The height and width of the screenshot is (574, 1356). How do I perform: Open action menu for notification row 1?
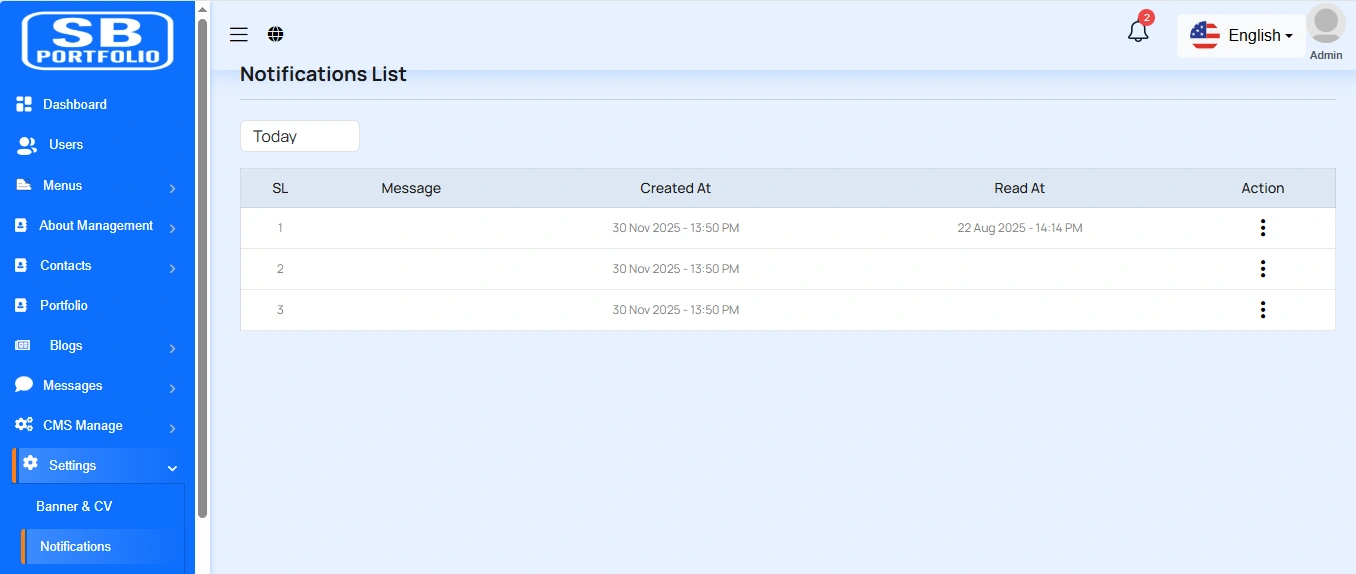[1262, 228]
